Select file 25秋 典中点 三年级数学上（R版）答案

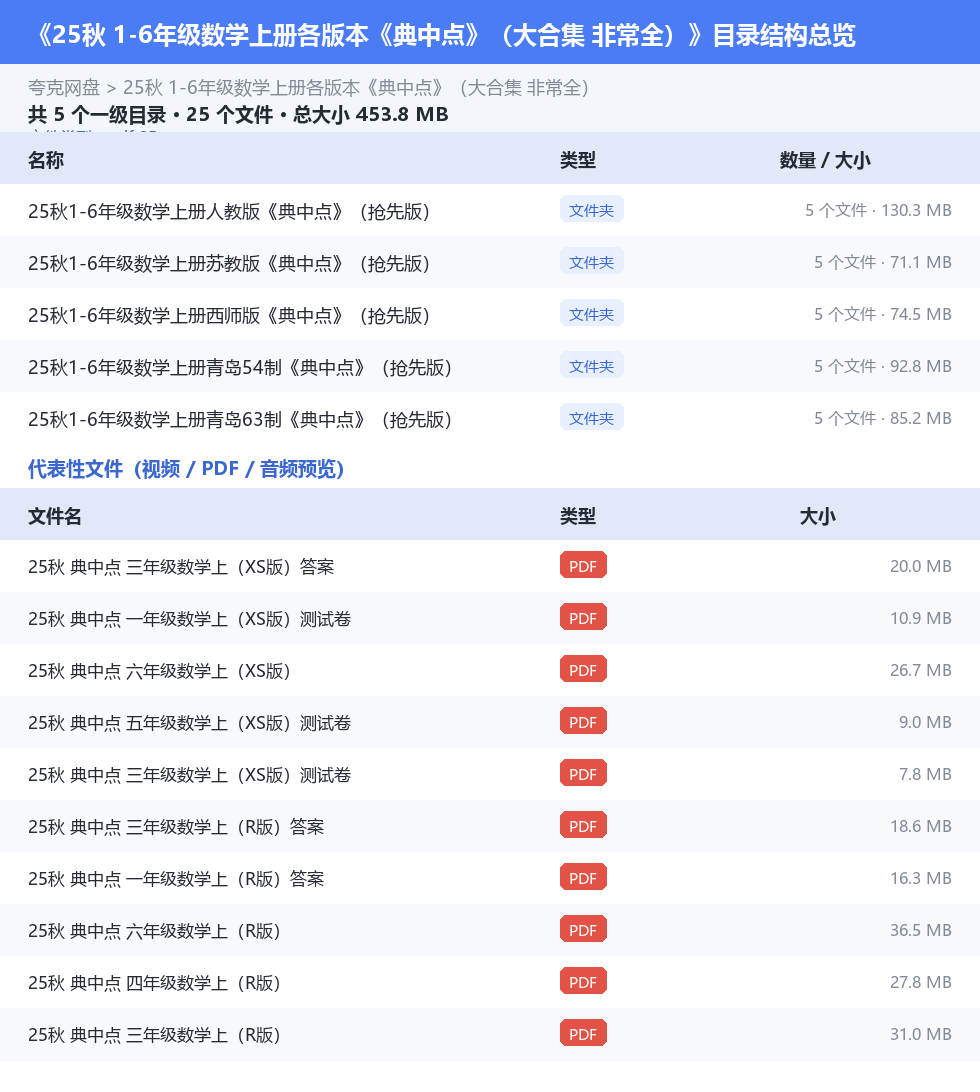click(x=176, y=827)
